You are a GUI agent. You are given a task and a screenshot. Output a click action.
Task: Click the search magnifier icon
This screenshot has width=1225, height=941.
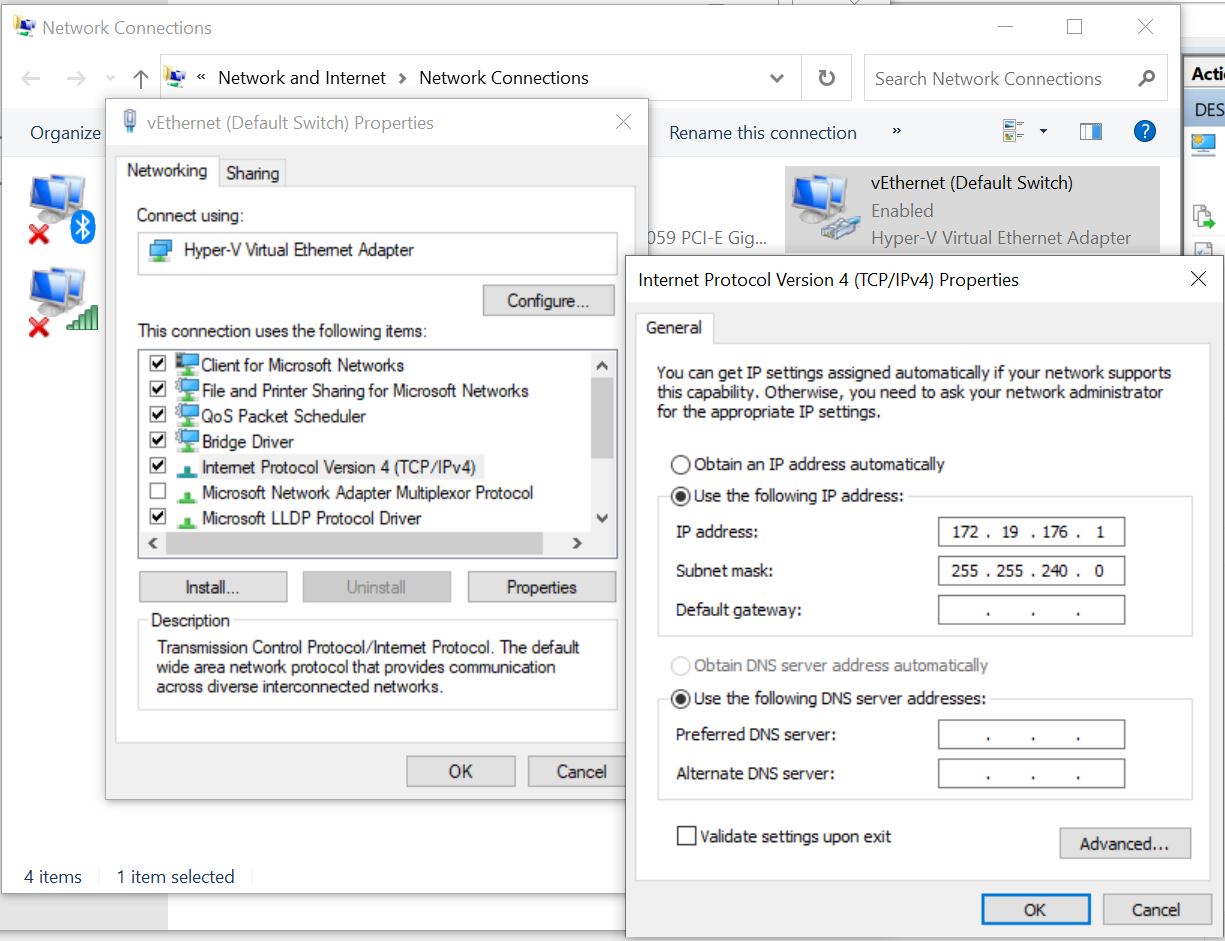coord(1146,77)
